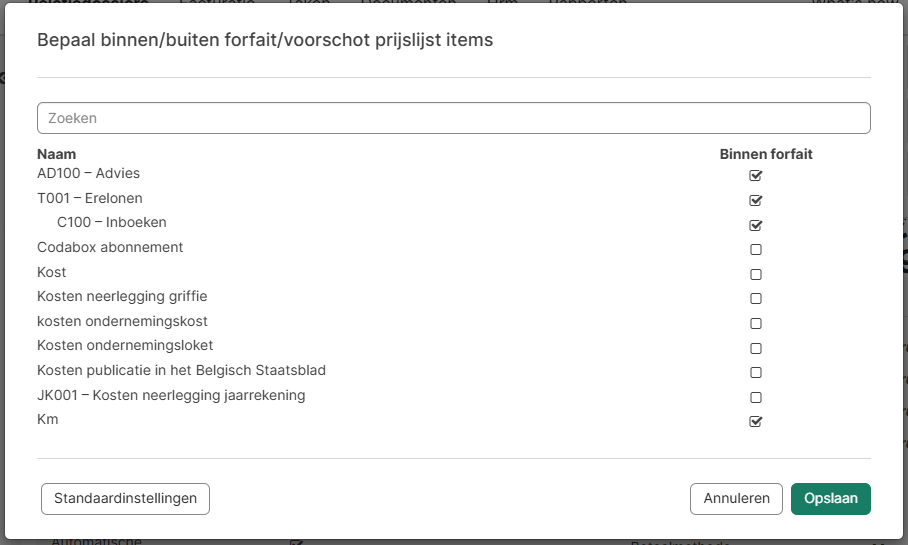Select the C100 – Inboeken child item

coord(112,222)
